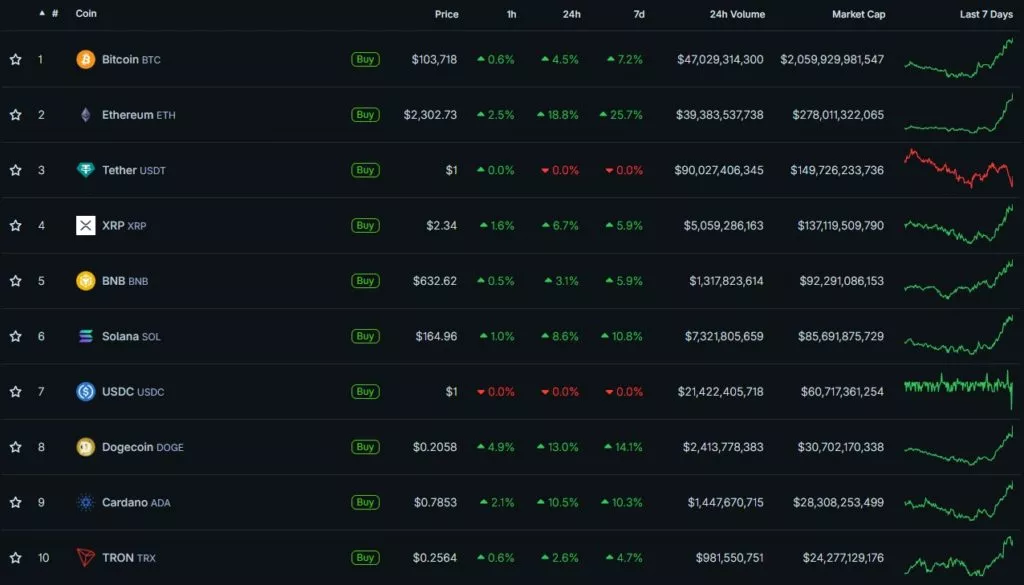1024x585 pixels.
Task: Click the Dogecoin logo icon
Action: [86, 447]
